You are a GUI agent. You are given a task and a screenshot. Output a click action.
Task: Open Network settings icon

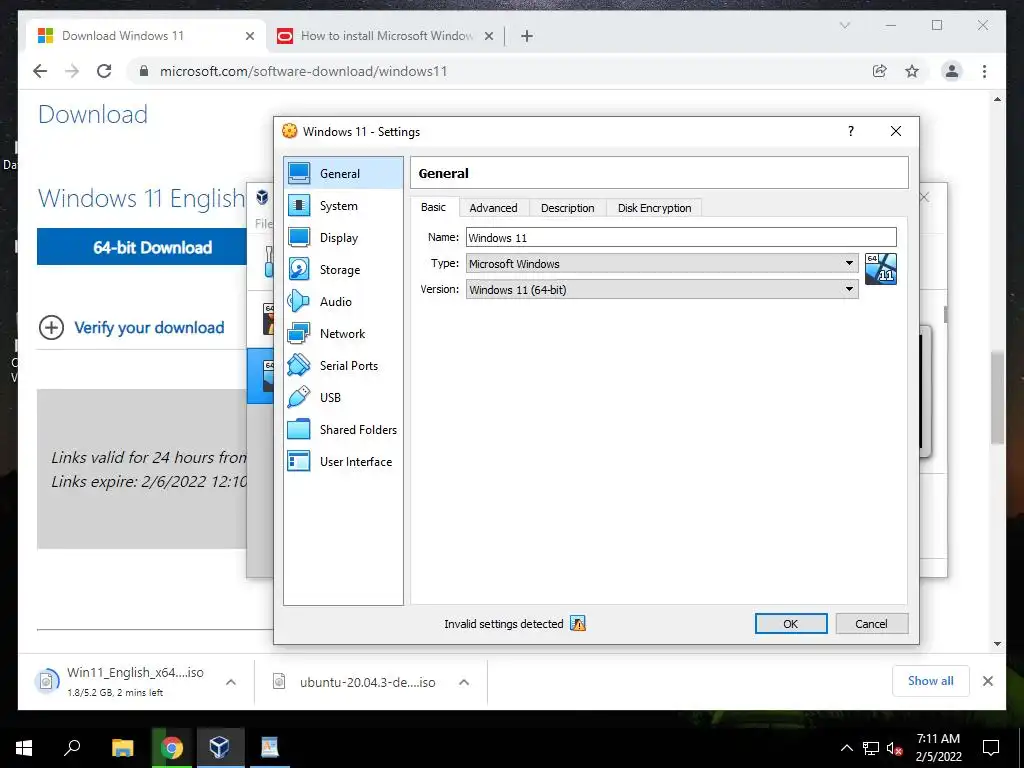point(299,333)
